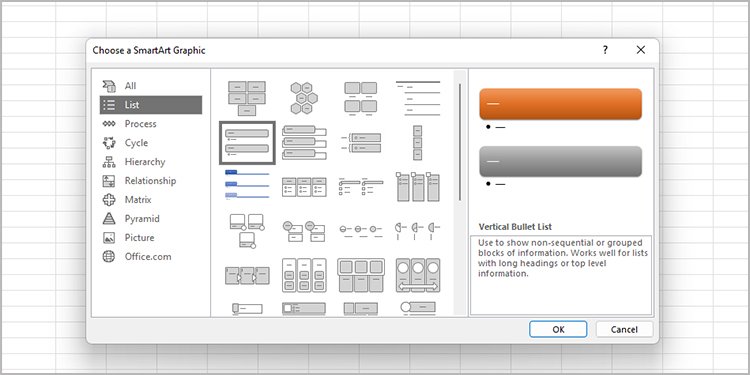Open the Cycle category
Screen dimensions: 750x375
(x=151, y=143)
